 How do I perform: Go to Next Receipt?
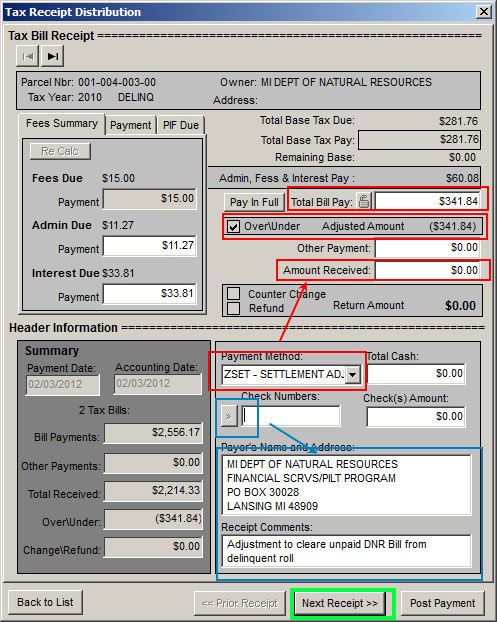click(340, 603)
